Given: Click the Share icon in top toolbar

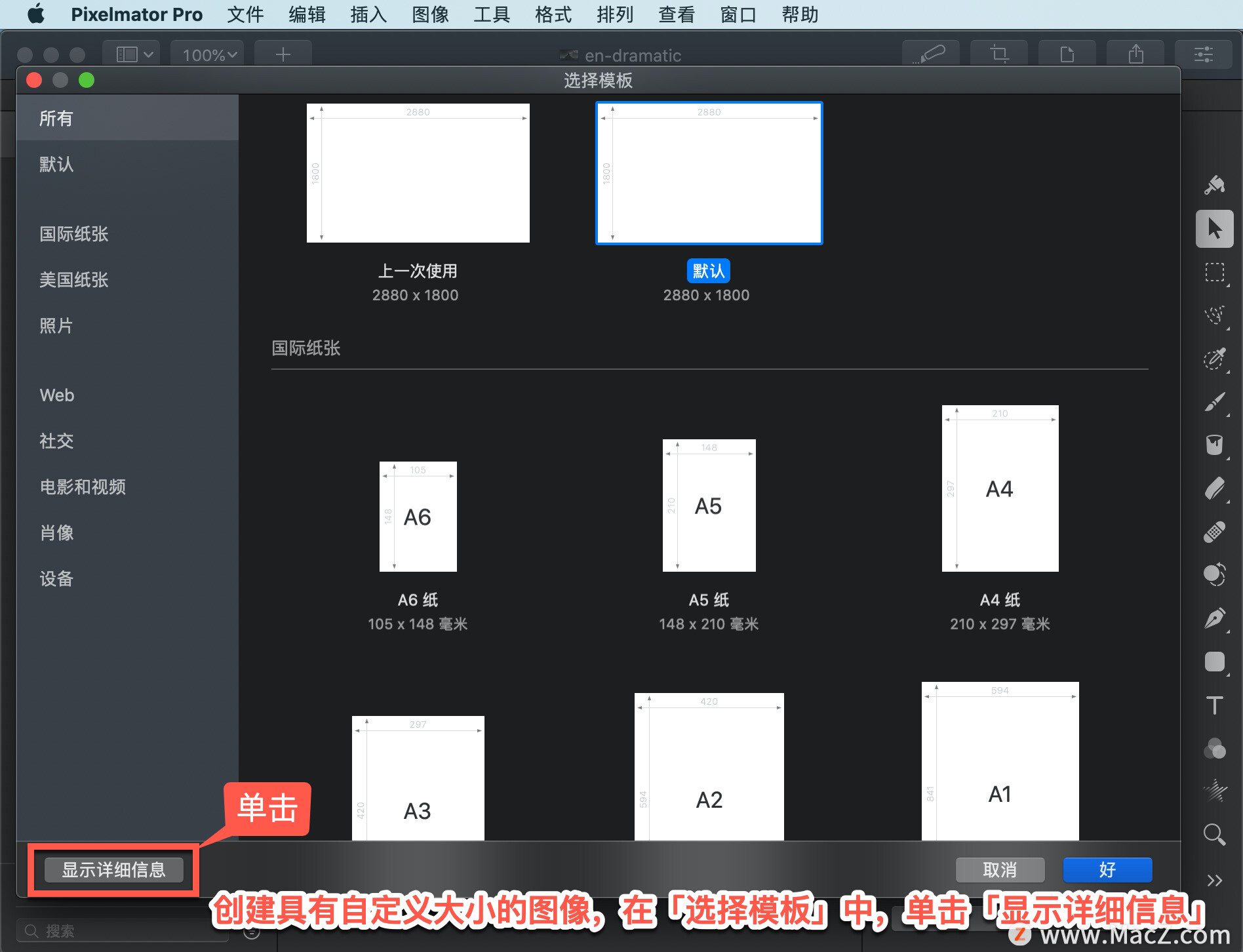Looking at the screenshot, I should (1135, 54).
